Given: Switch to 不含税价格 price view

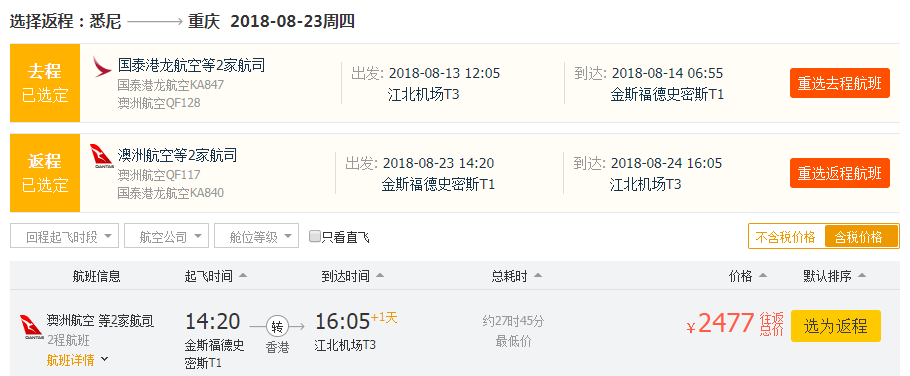Looking at the screenshot, I should pyautogui.click(x=786, y=237).
